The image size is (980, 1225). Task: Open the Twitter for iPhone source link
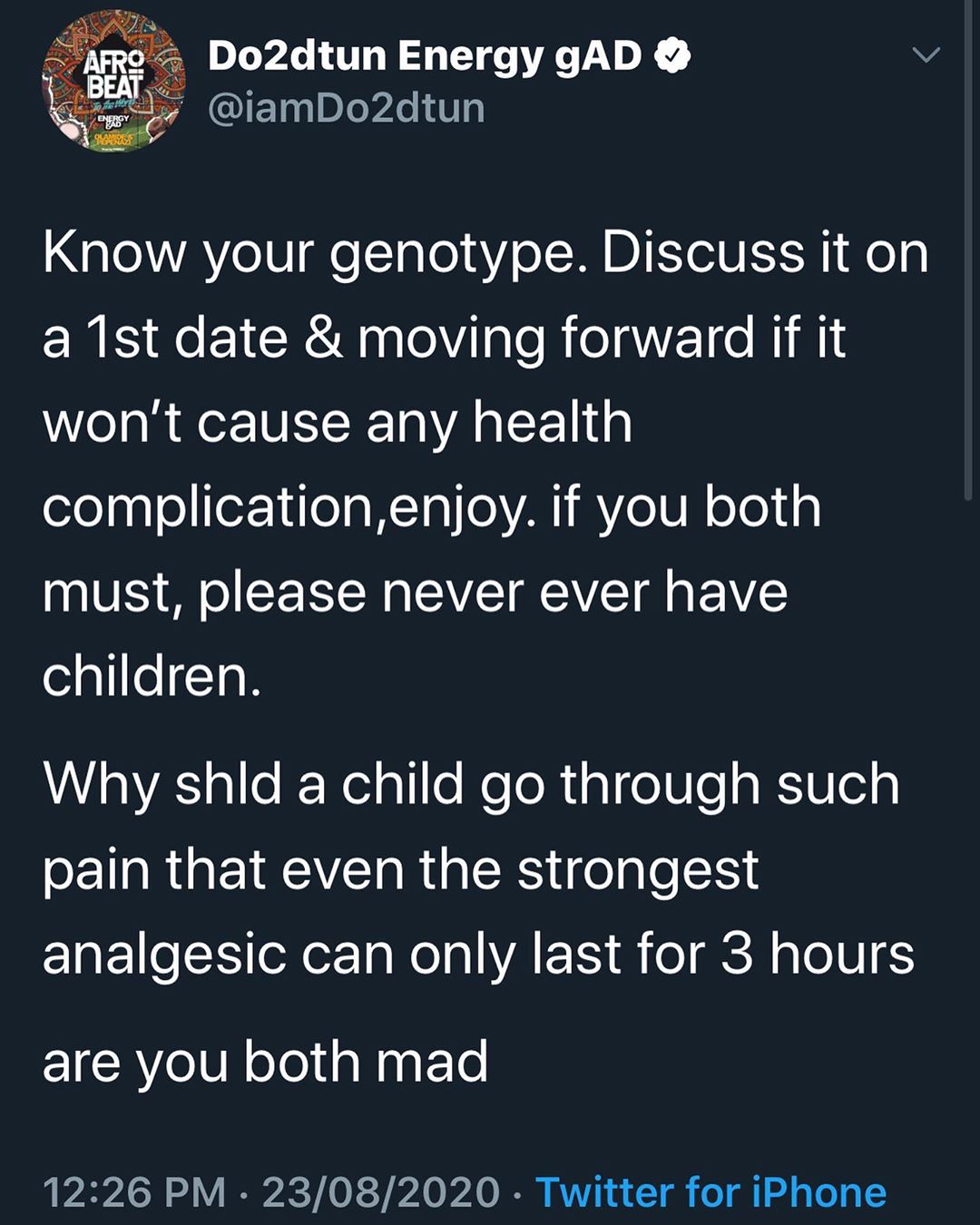[710, 1191]
